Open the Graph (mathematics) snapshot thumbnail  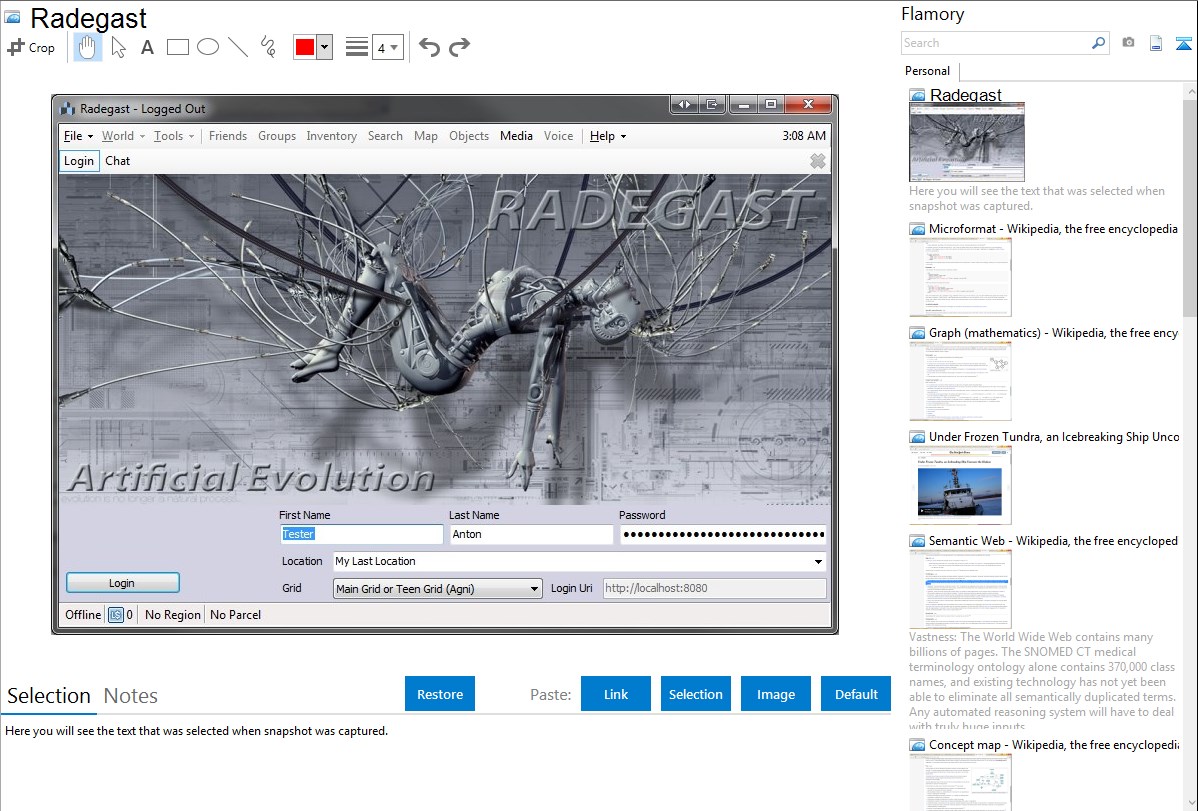point(960,381)
